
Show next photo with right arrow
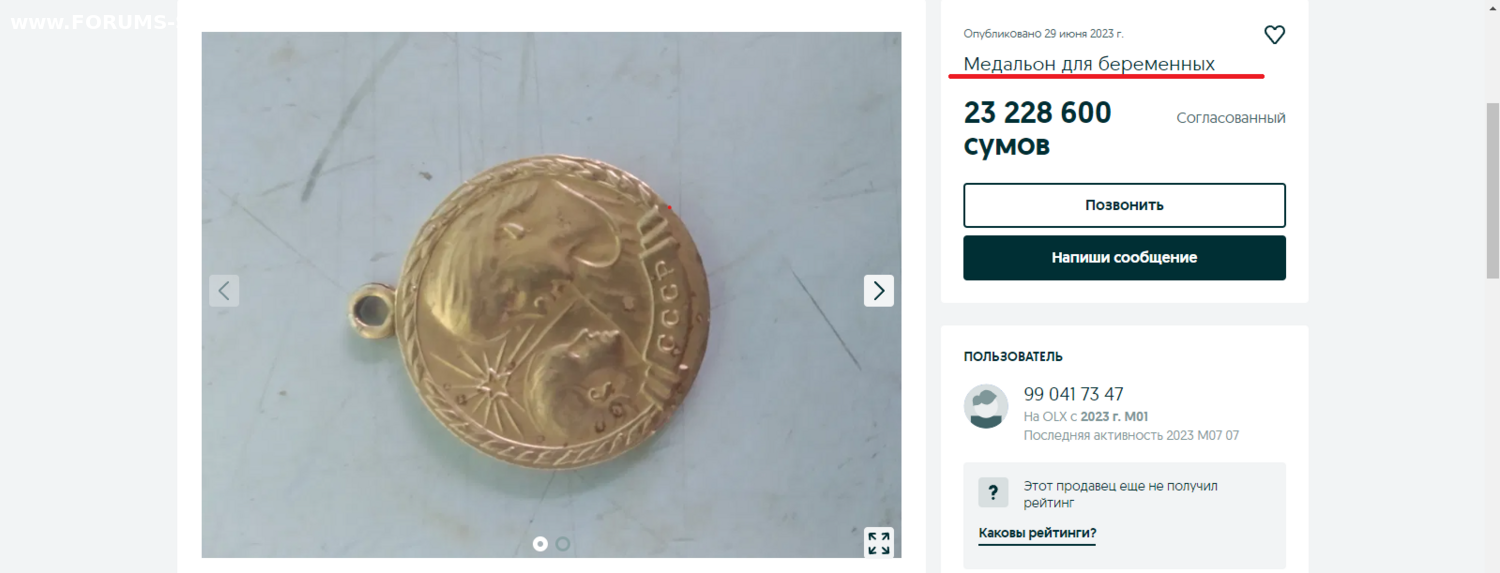point(879,291)
